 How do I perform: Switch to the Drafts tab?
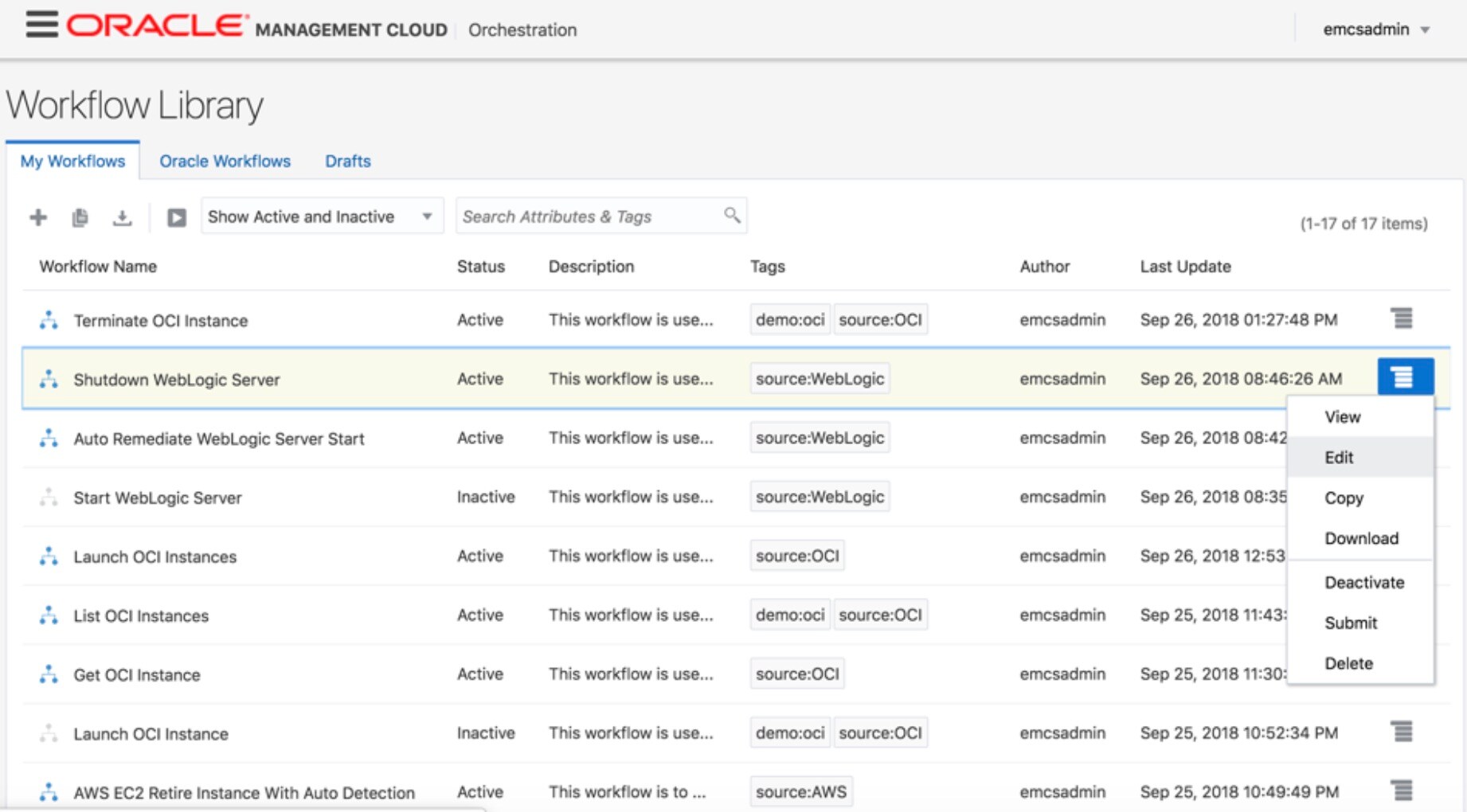pos(347,161)
